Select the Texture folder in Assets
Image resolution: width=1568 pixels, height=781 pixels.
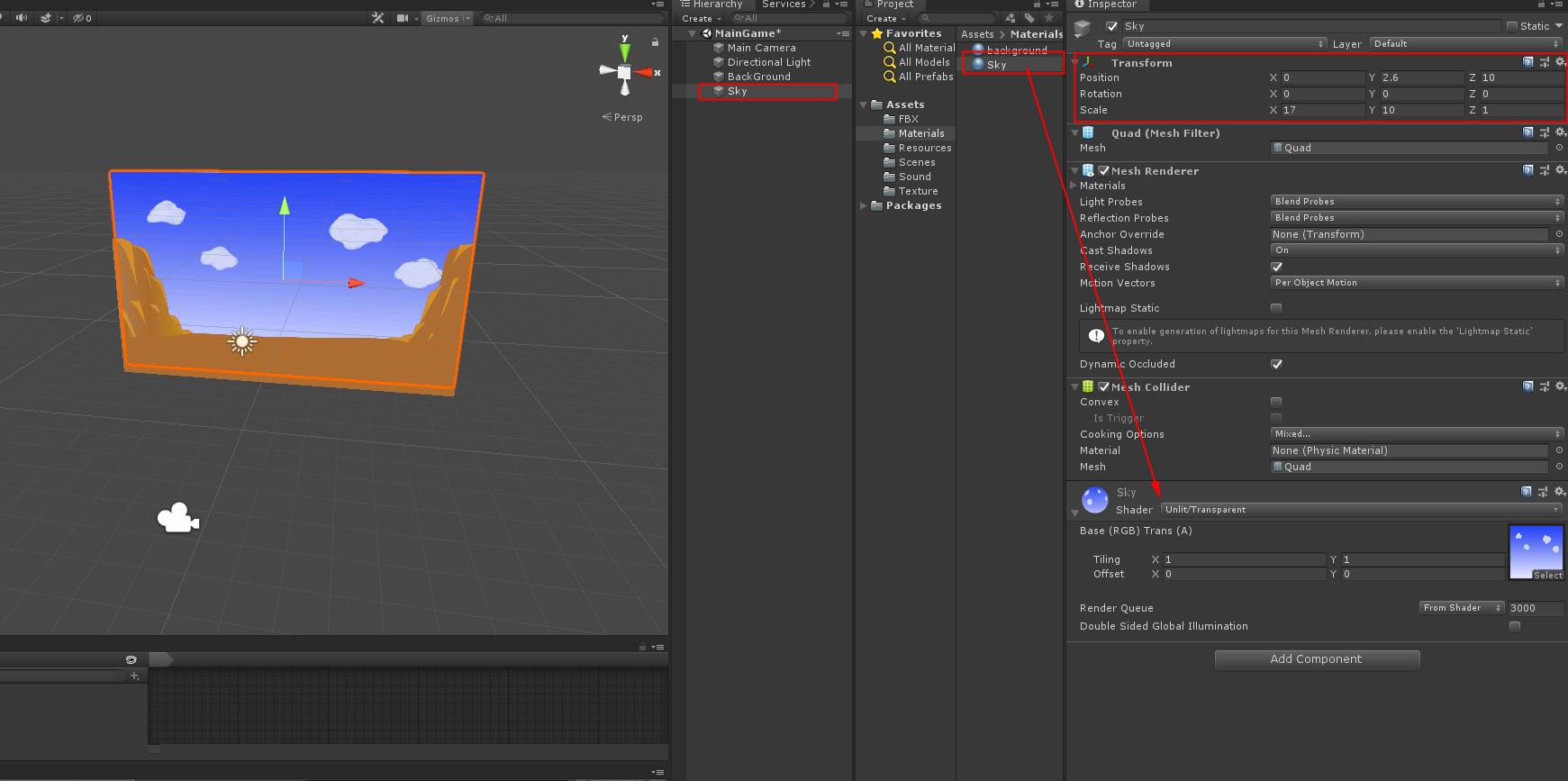pyautogui.click(x=918, y=191)
